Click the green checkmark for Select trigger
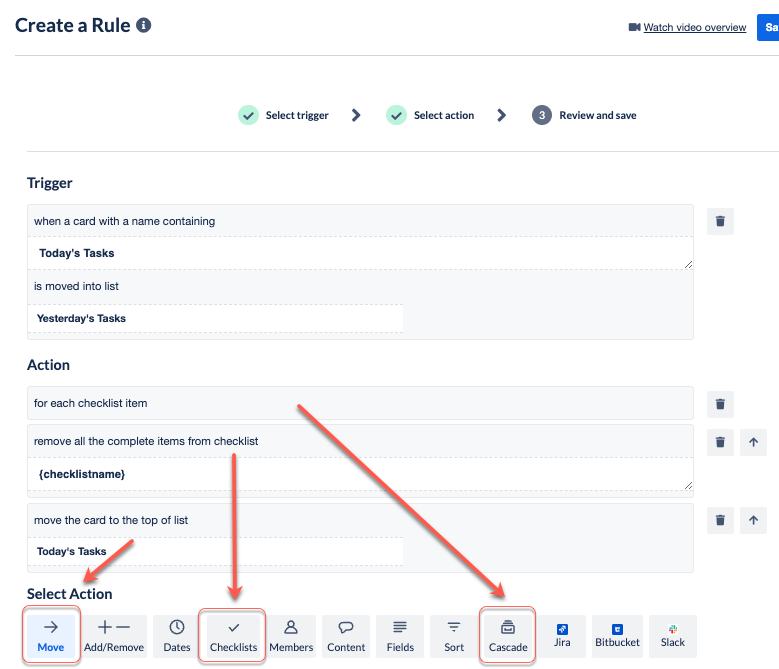The height and width of the screenshot is (669, 779). (248, 115)
